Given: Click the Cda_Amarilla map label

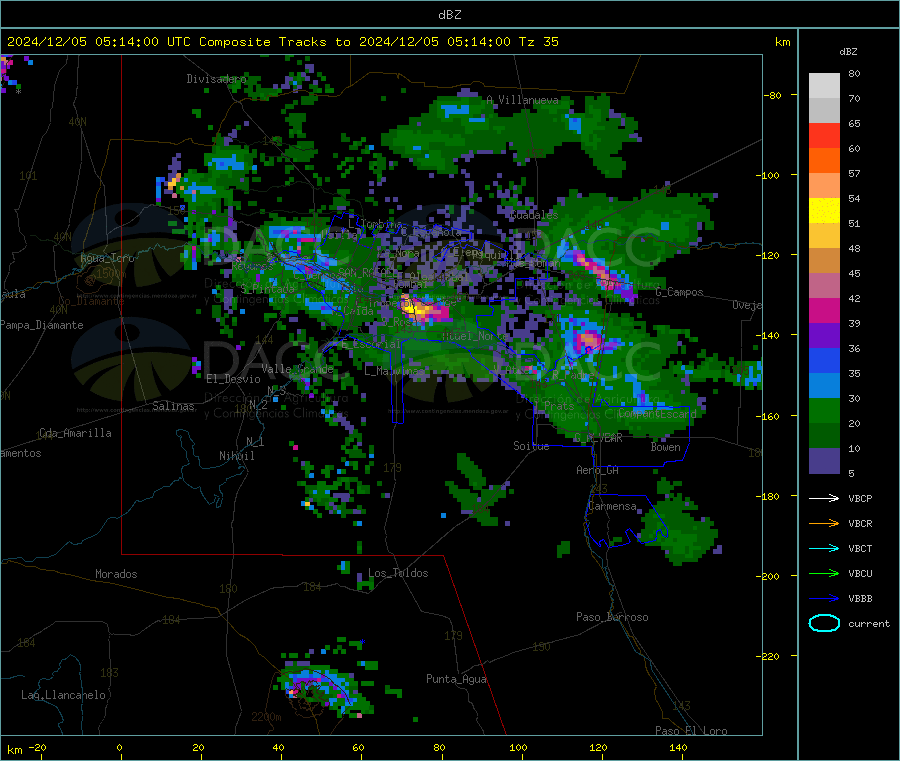Looking at the screenshot, I should pos(75,433).
